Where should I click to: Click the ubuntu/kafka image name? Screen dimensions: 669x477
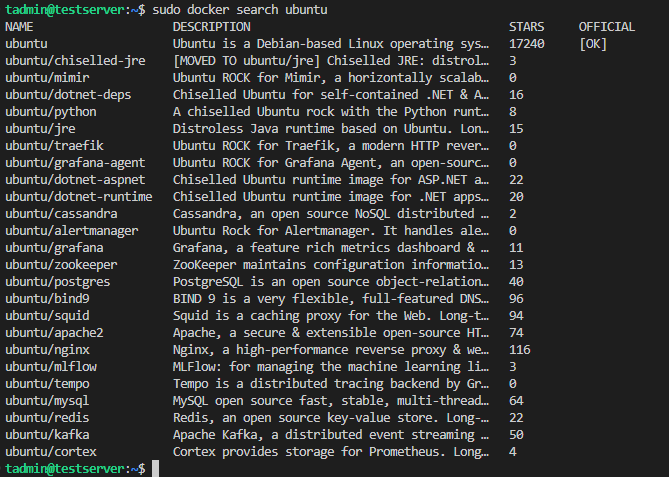(x=47, y=435)
